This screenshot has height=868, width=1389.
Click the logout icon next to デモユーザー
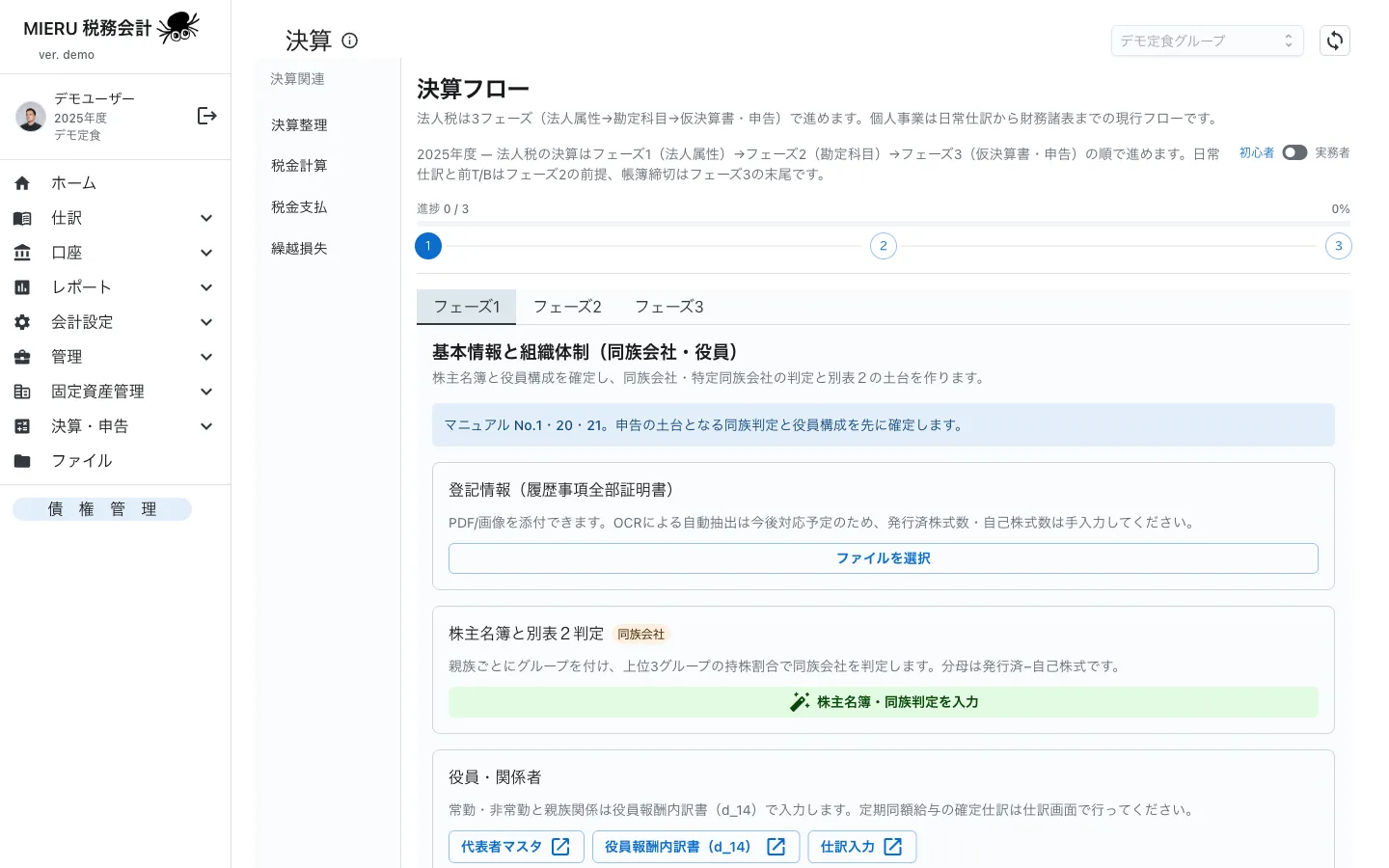(x=206, y=116)
